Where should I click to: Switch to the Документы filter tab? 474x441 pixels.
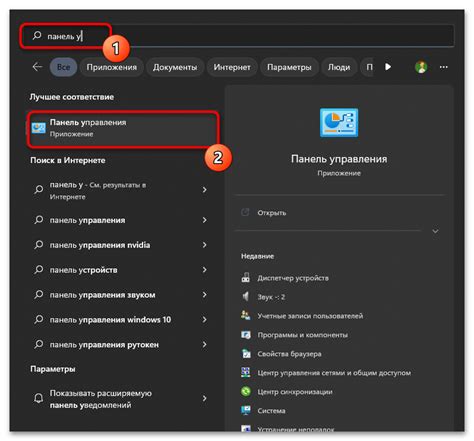(175, 67)
